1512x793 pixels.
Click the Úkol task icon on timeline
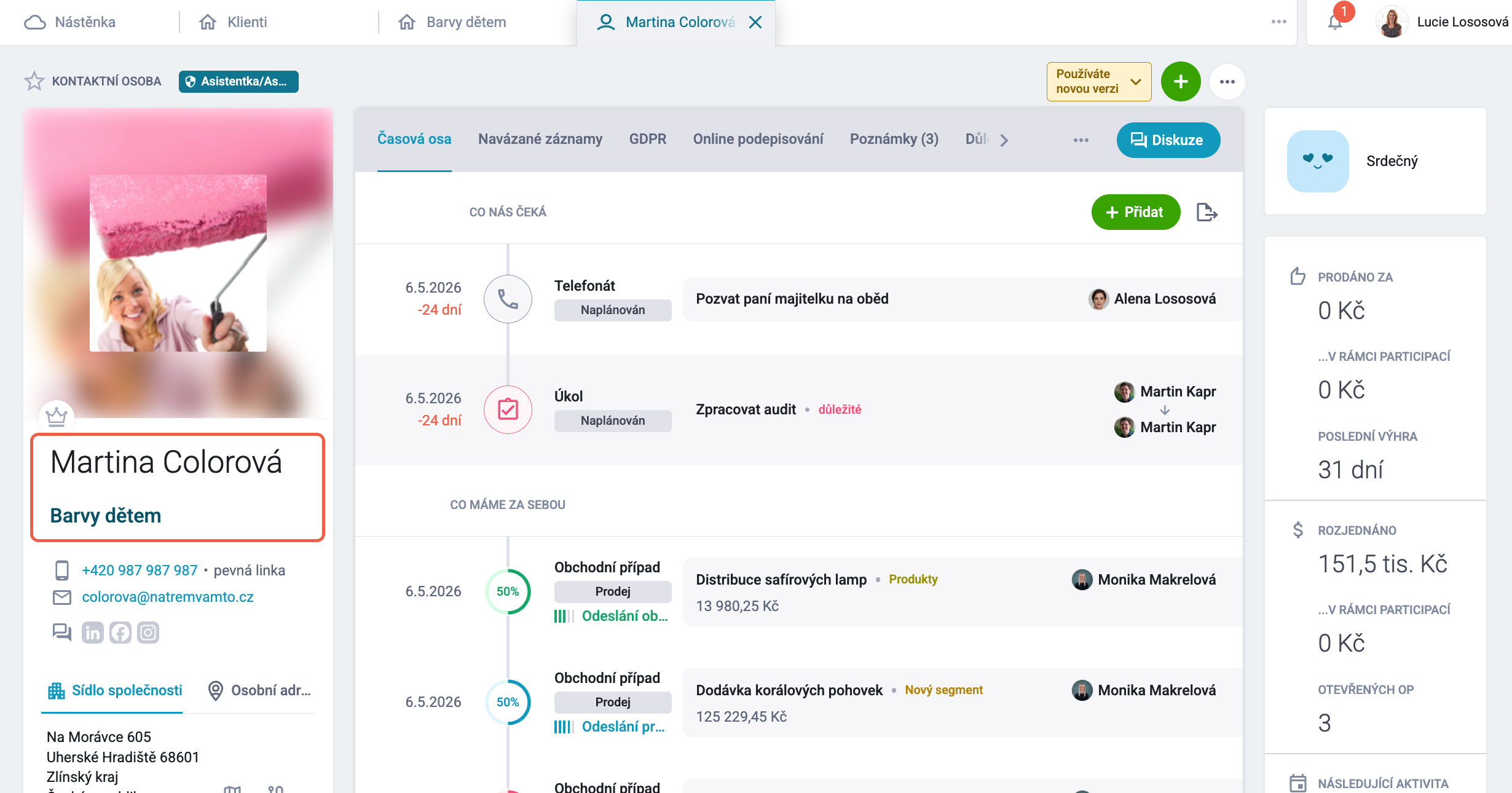coord(508,409)
